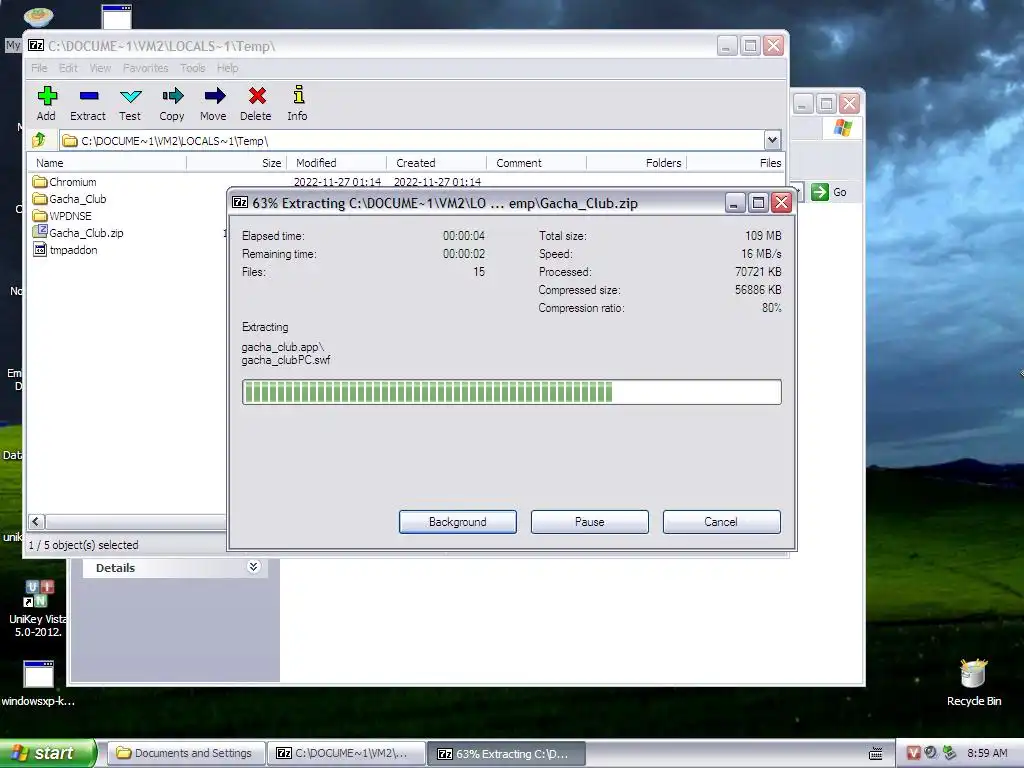
Task: Open the Tools menu
Action: (193, 68)
